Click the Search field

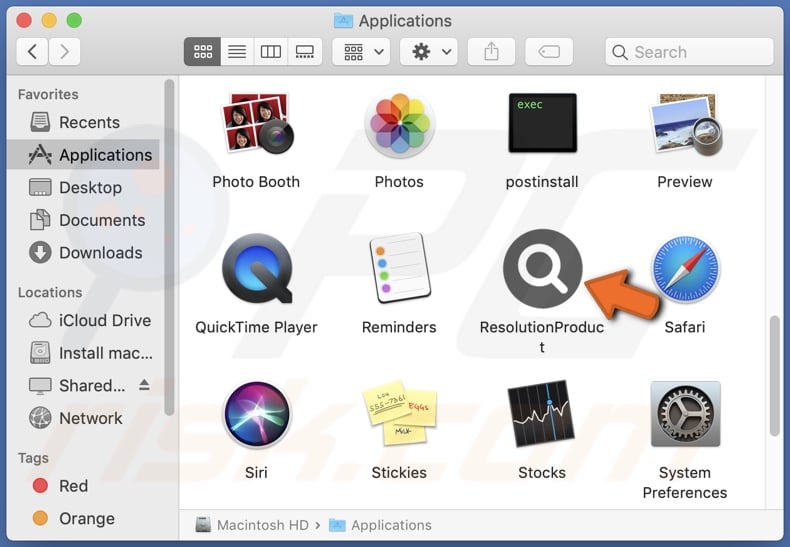(689, 52)
